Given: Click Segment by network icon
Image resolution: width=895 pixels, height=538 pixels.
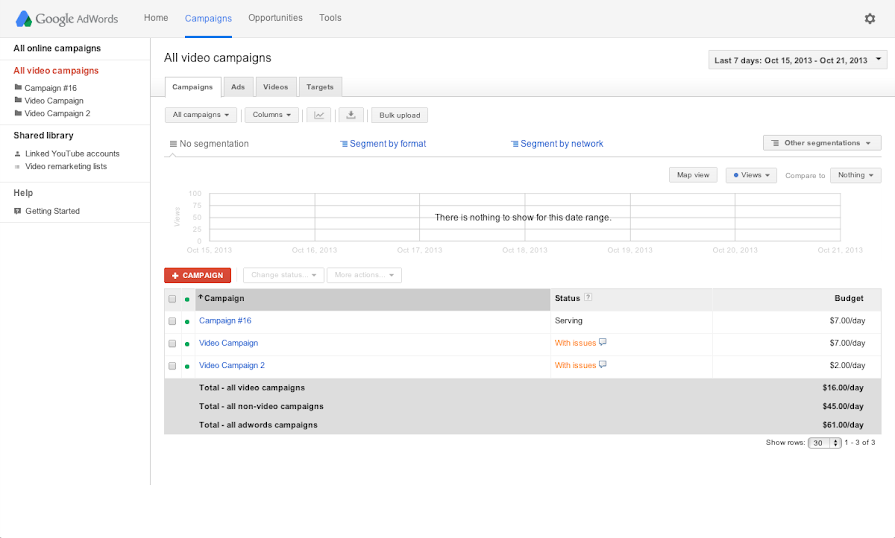Looking at the screenshot, I should 514,144.
